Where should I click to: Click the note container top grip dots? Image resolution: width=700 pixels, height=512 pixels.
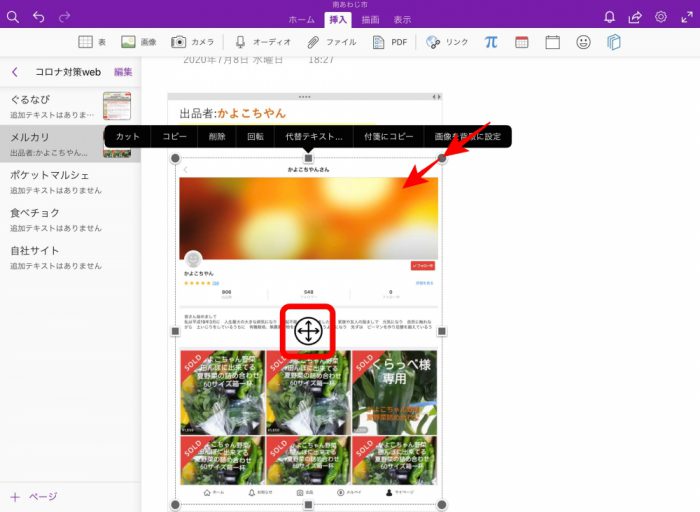coord(304,97)
